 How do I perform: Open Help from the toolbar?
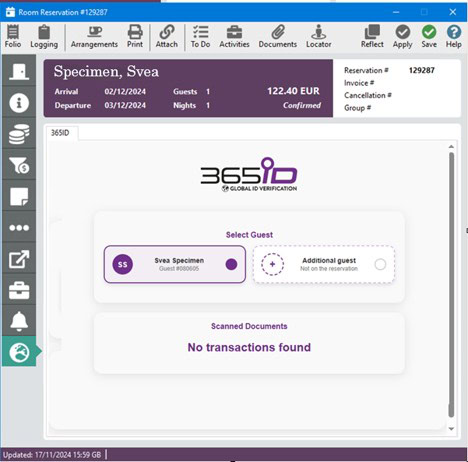(454, 36)
